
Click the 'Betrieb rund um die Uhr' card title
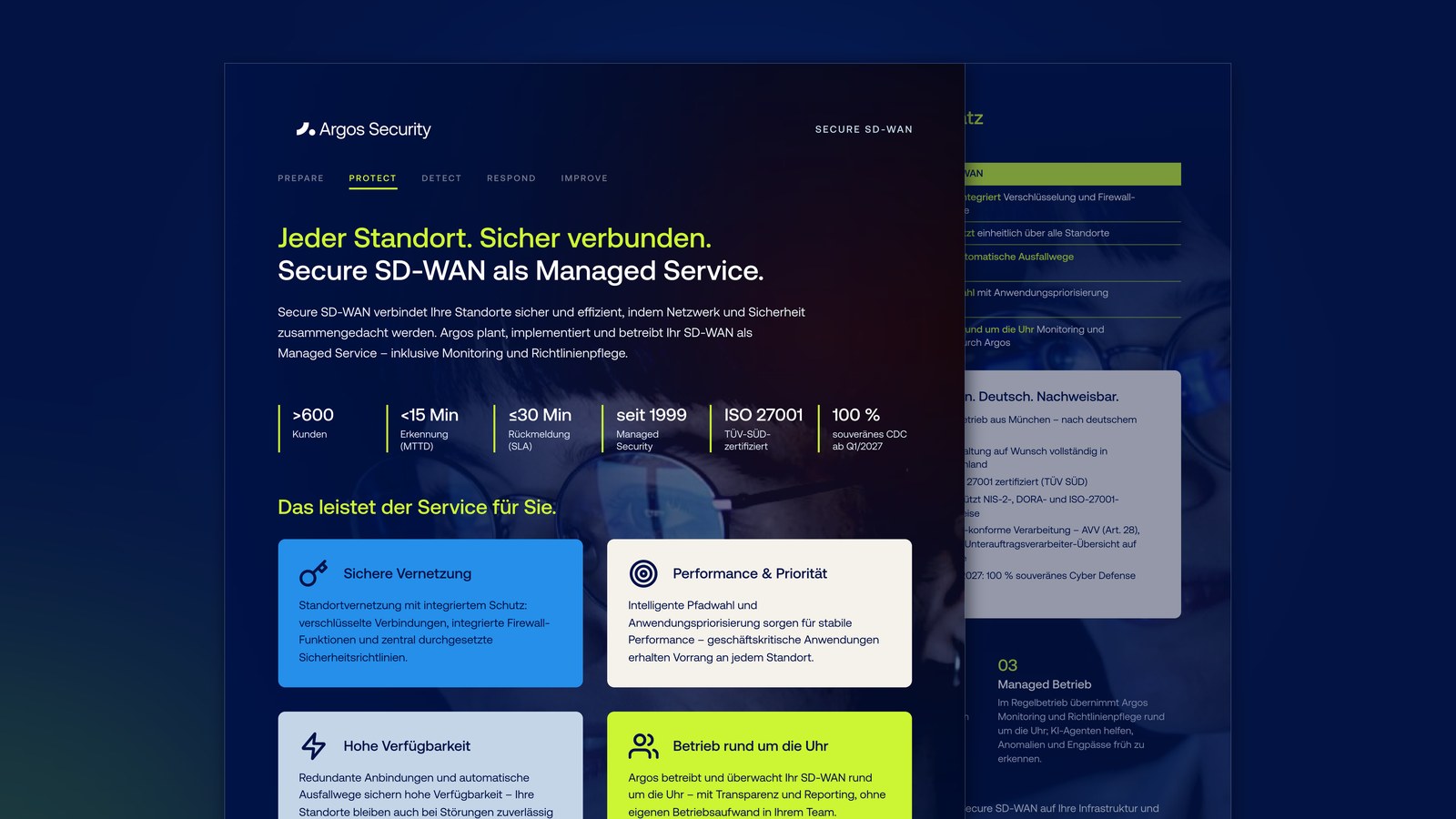coord(751,746)
